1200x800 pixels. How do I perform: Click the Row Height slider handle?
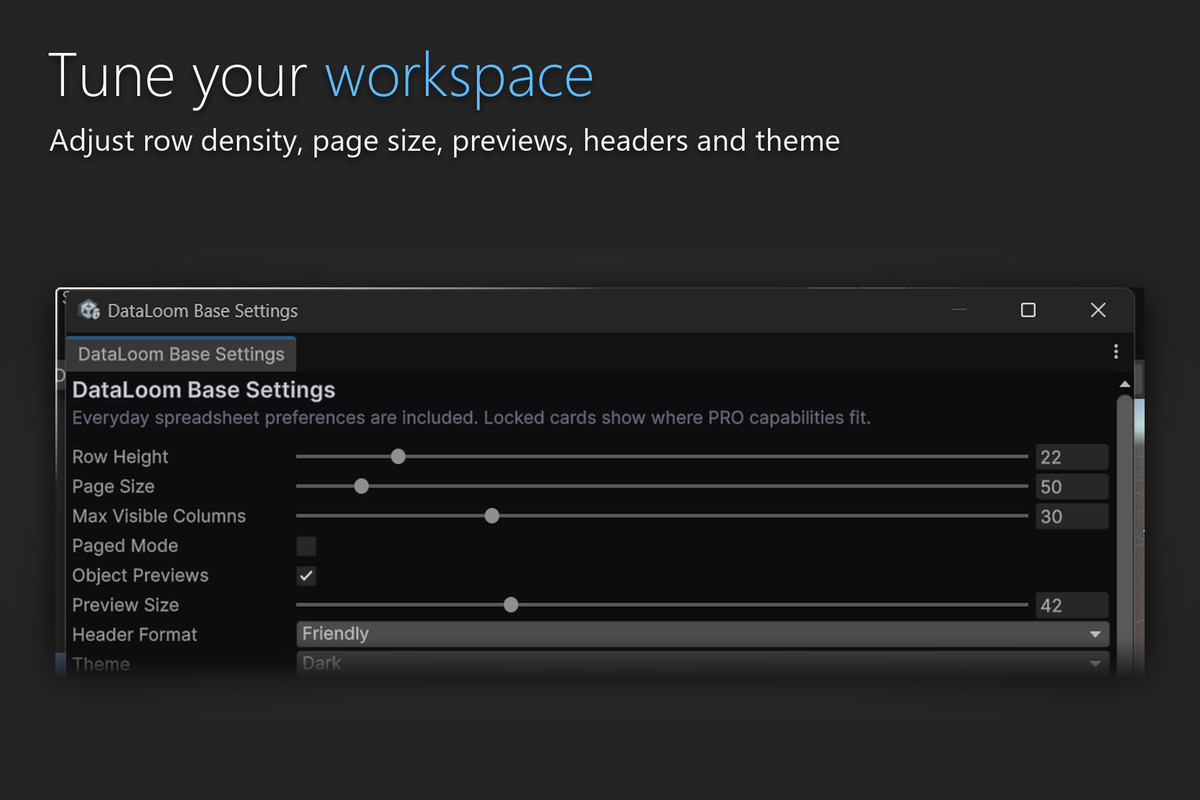click(398, 457)
